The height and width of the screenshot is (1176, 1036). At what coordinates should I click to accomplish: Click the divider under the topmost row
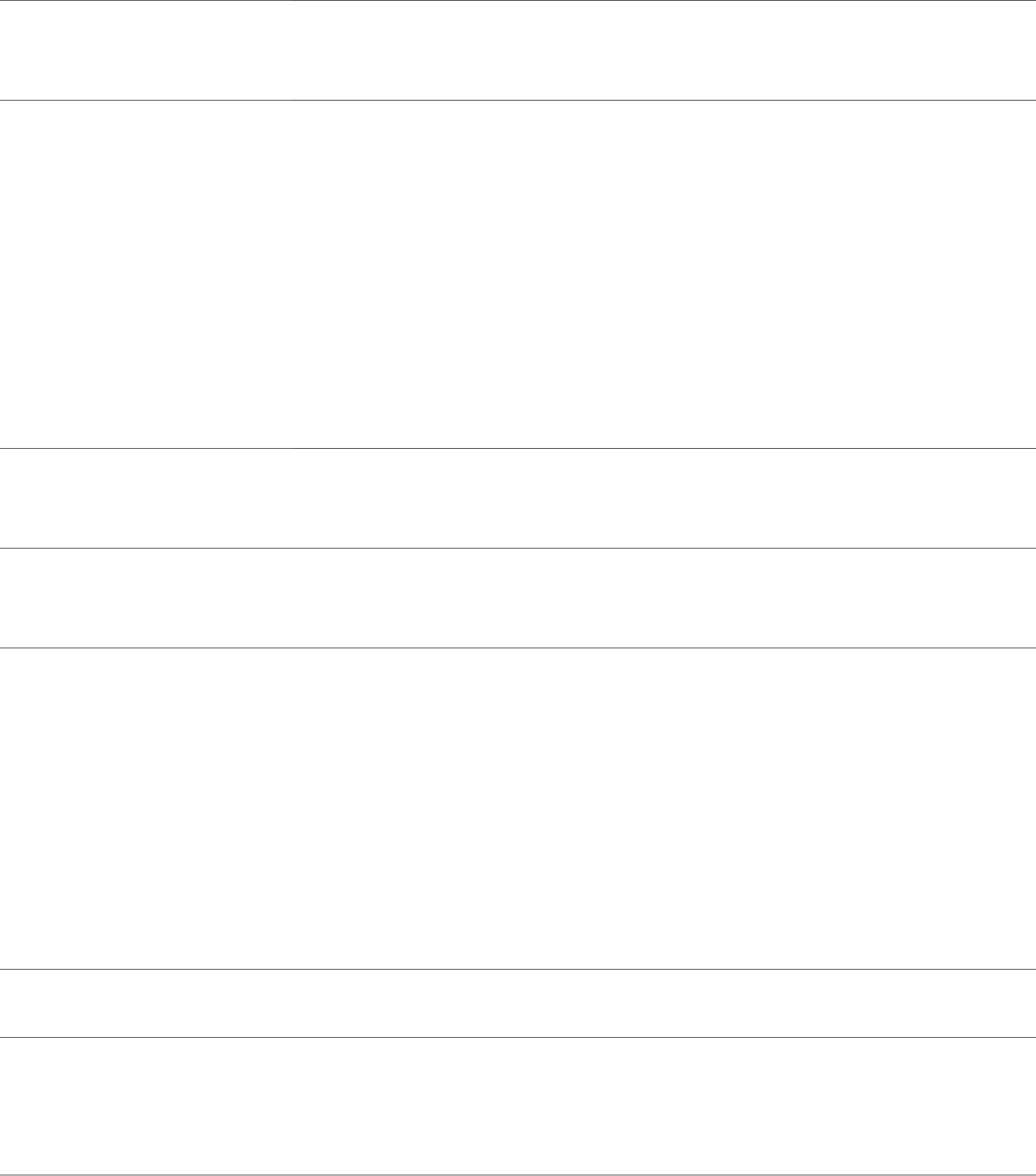[x=518, y=100]
